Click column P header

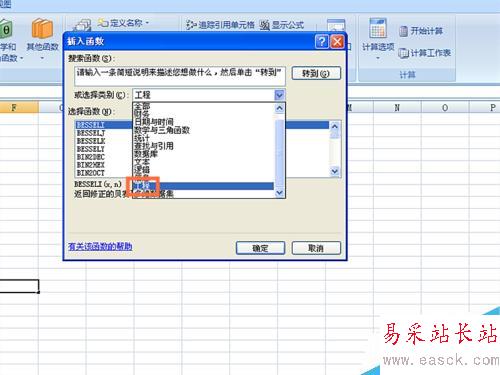pos(485,107)
